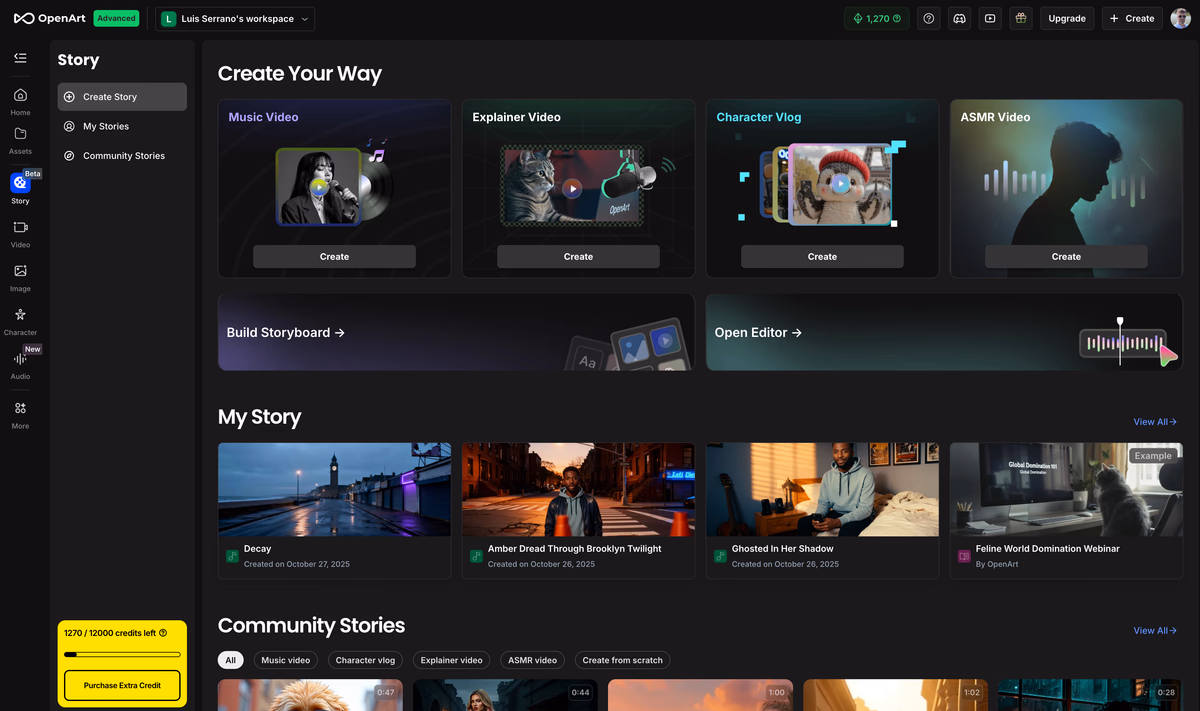
Task: Open the Discord icon in the top bar
Action: 959,18
